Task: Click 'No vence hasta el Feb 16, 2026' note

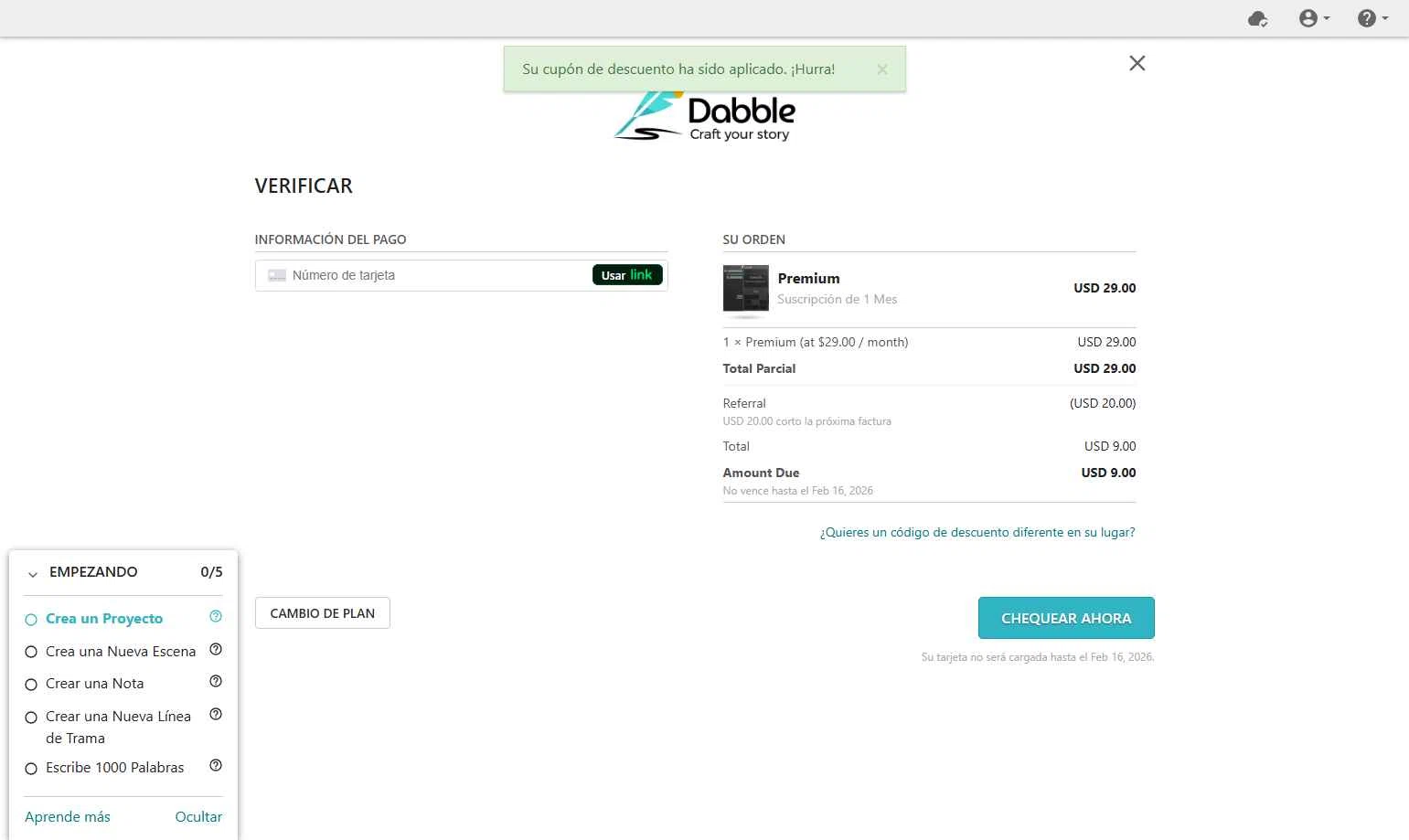Action: 797,491
